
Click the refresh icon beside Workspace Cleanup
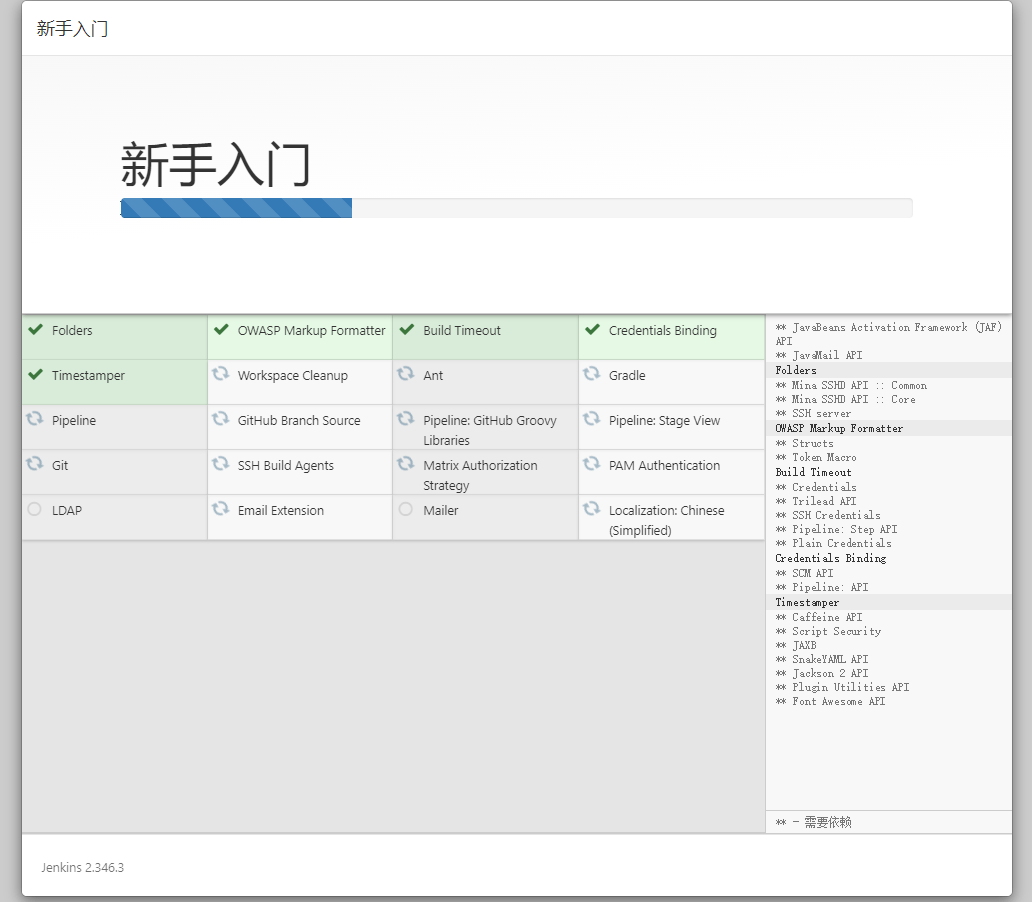[220, 374]
